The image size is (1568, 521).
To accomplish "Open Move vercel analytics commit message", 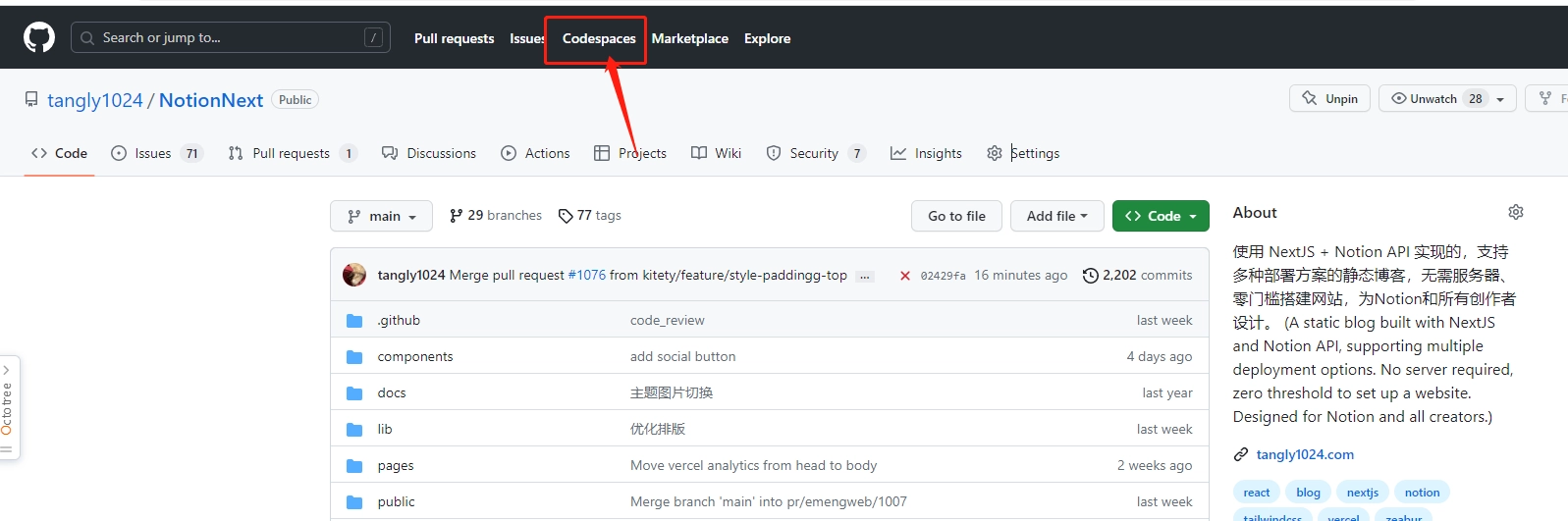I will (x=754, y=465).
